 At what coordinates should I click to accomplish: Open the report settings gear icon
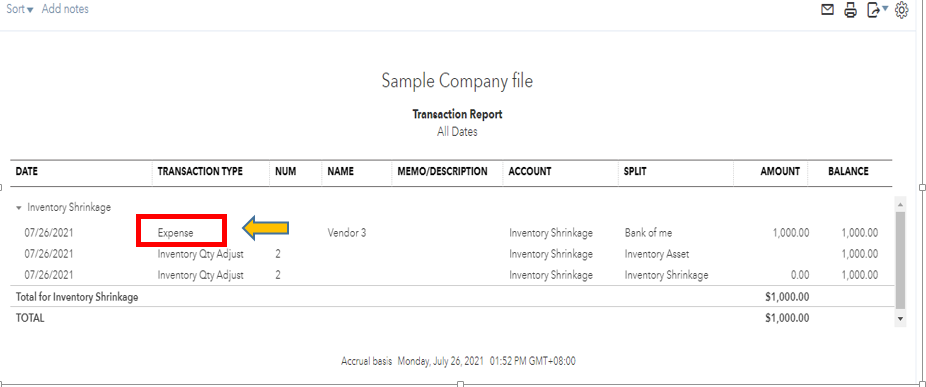[901, 10]
